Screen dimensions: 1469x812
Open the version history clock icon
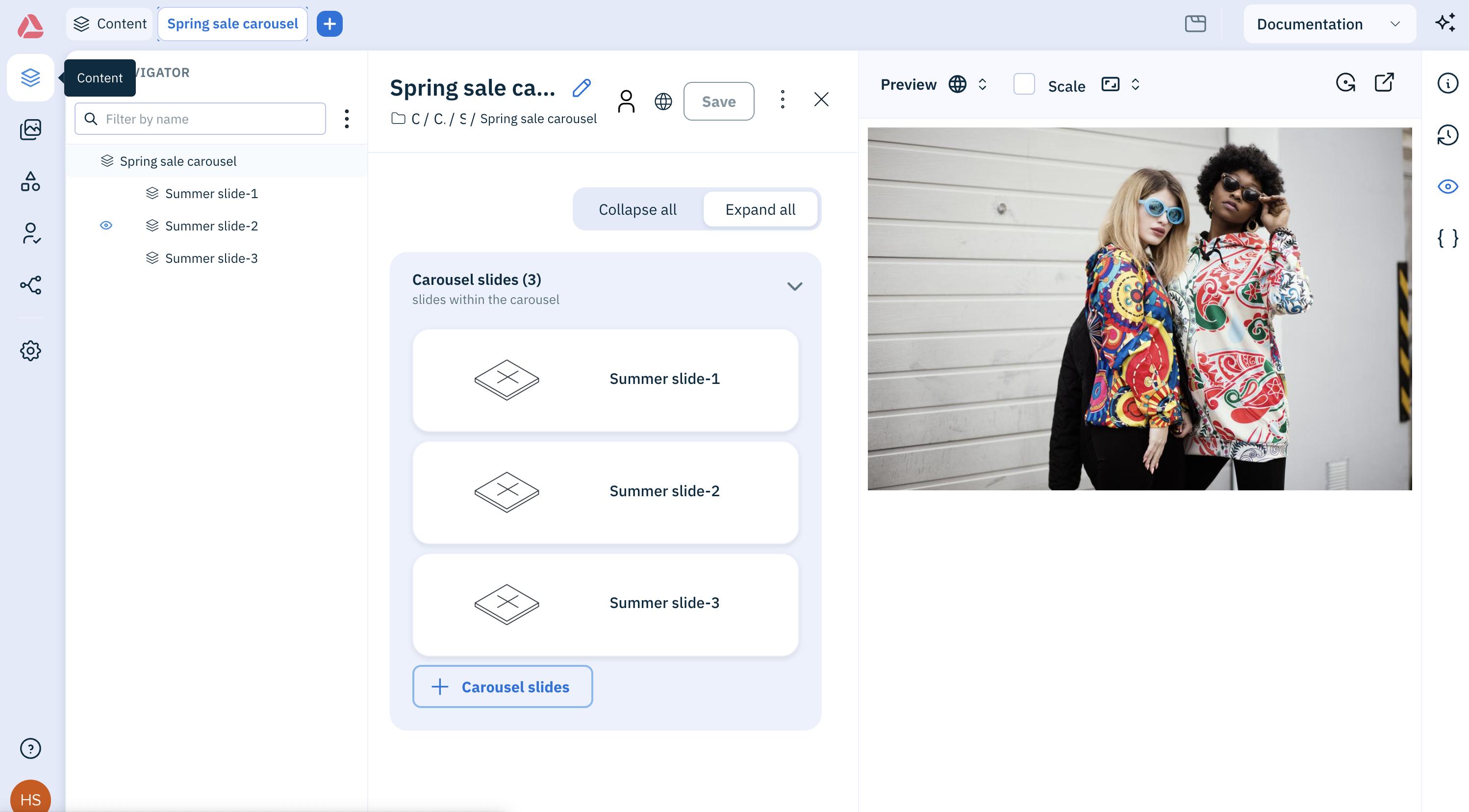pyautogui.click(x=1447, y=135)
